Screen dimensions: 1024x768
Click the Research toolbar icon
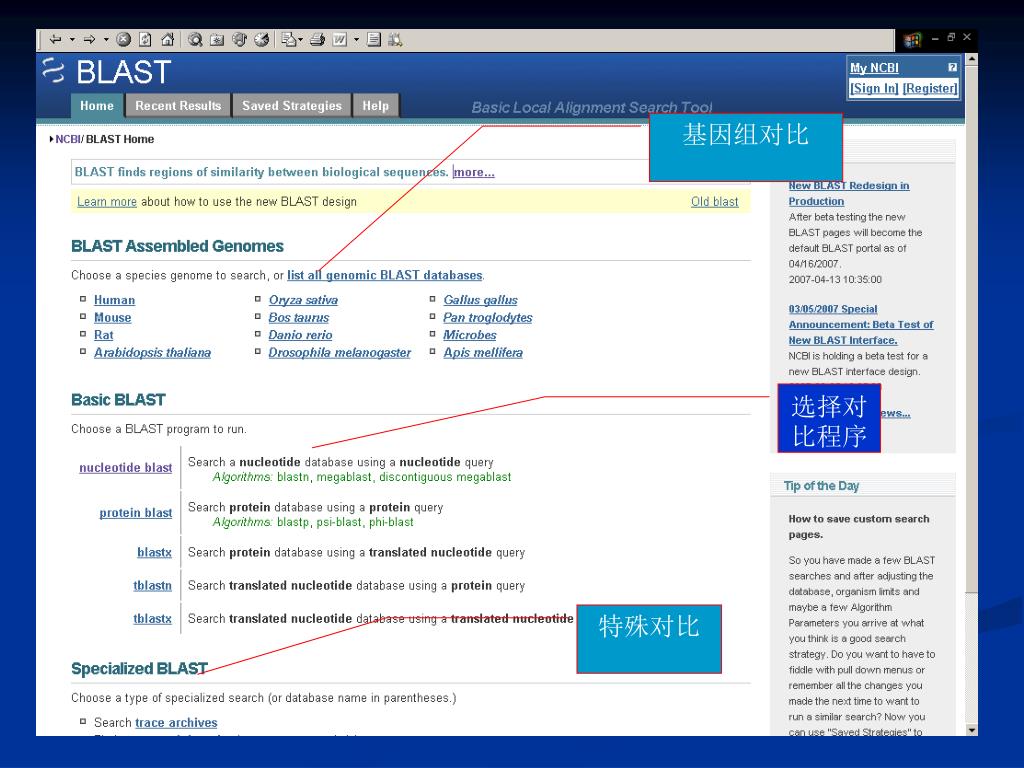395,40
